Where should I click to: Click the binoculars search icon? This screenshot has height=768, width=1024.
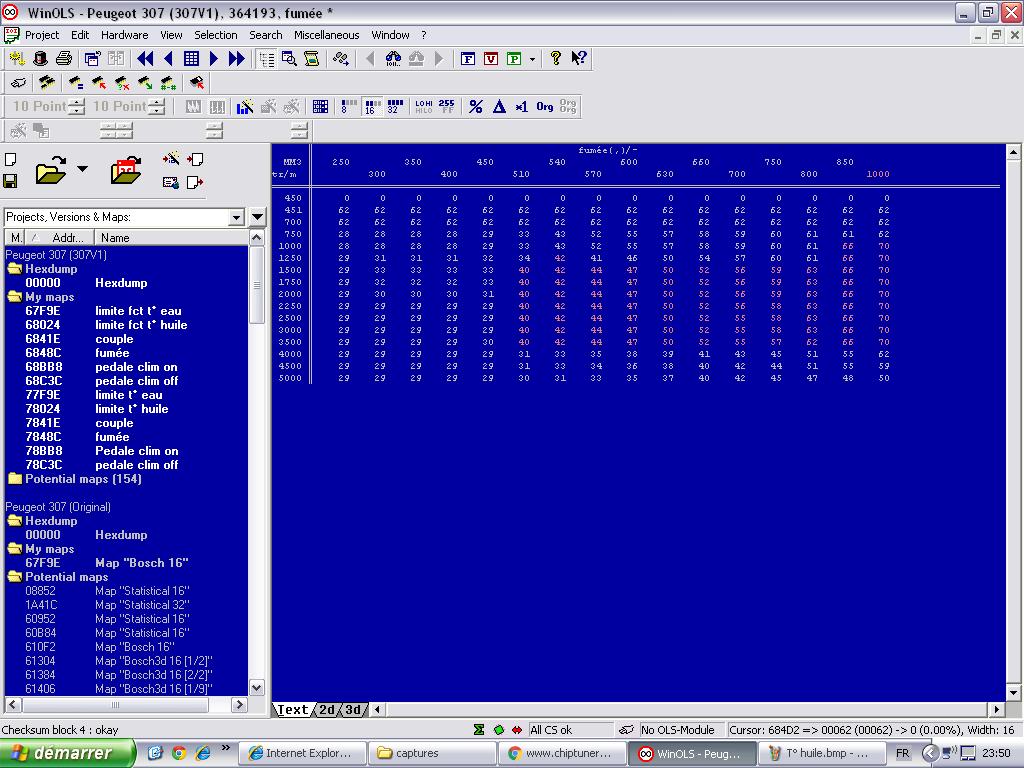coord(393,59)
